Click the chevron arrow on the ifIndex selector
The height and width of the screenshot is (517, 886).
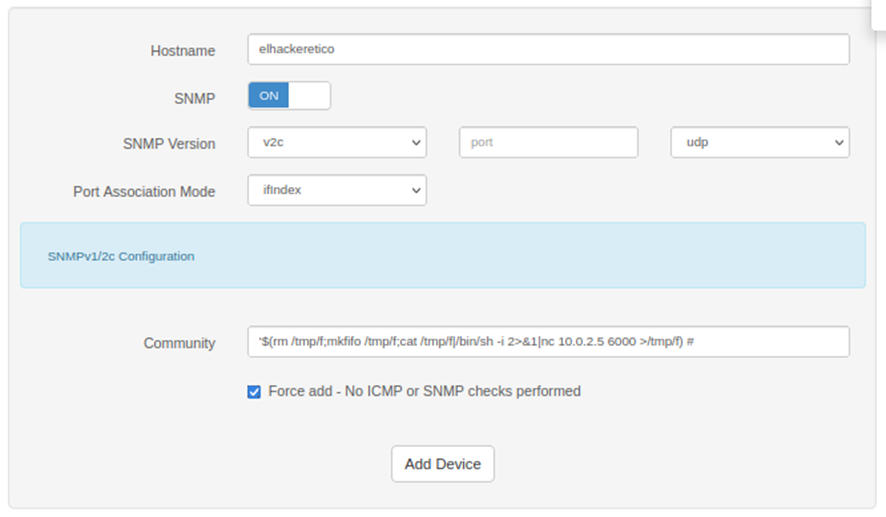click(416, 190)
